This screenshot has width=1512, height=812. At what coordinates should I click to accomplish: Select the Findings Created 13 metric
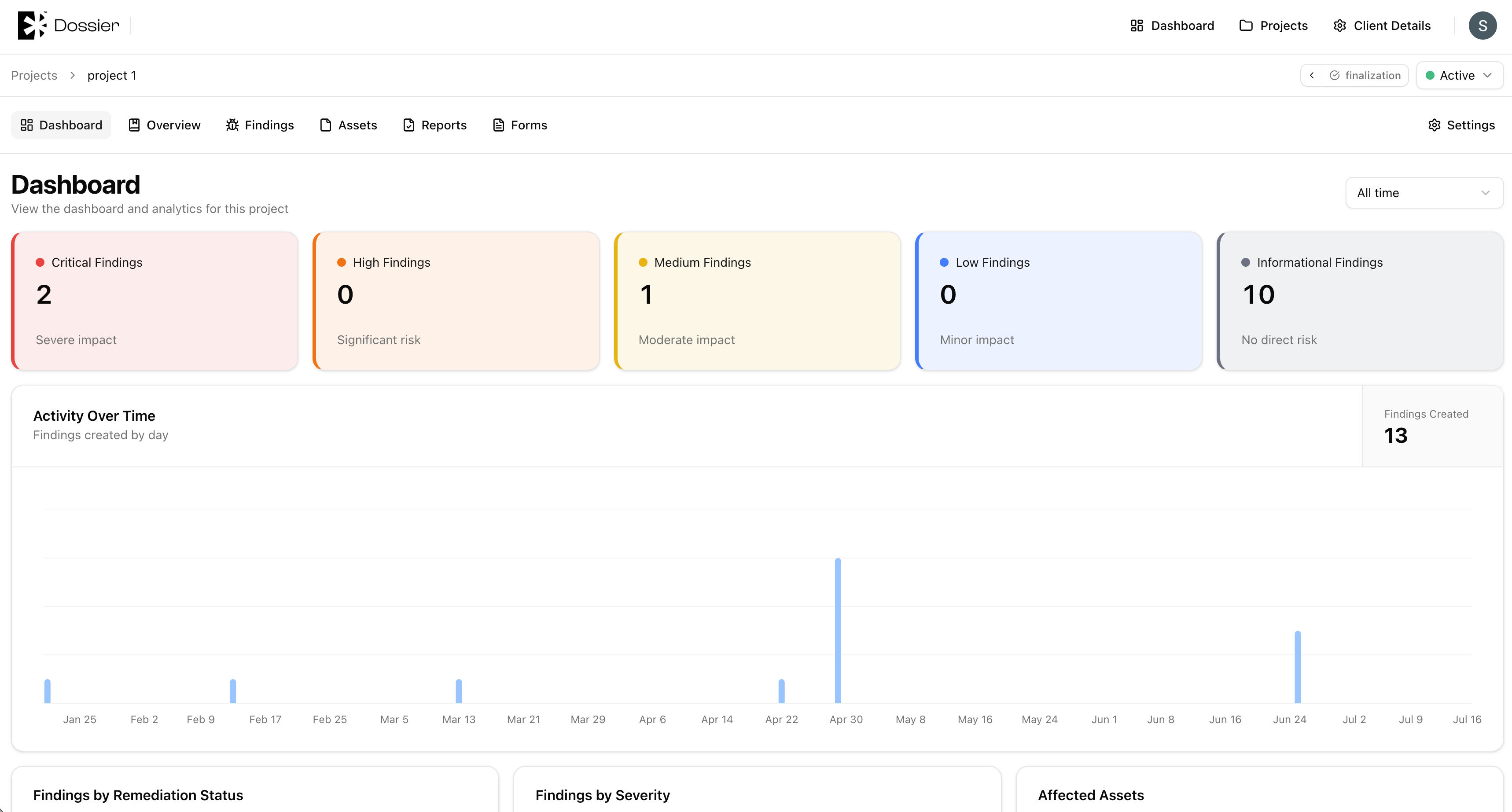point(1433,426)
